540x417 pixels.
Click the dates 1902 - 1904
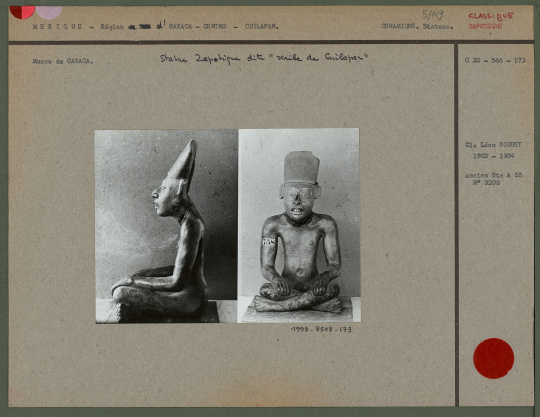(x=493, y=156)
